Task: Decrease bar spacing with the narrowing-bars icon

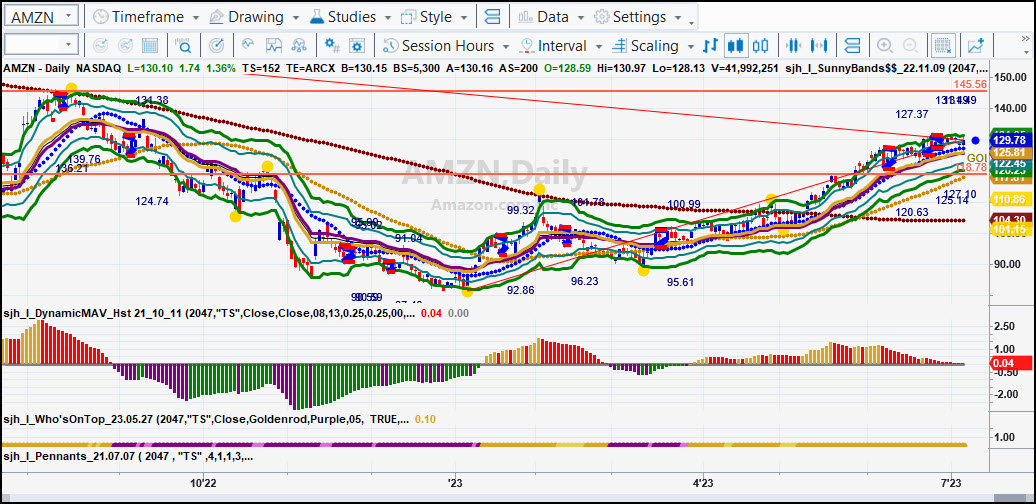Action: (x=794, y=46)
